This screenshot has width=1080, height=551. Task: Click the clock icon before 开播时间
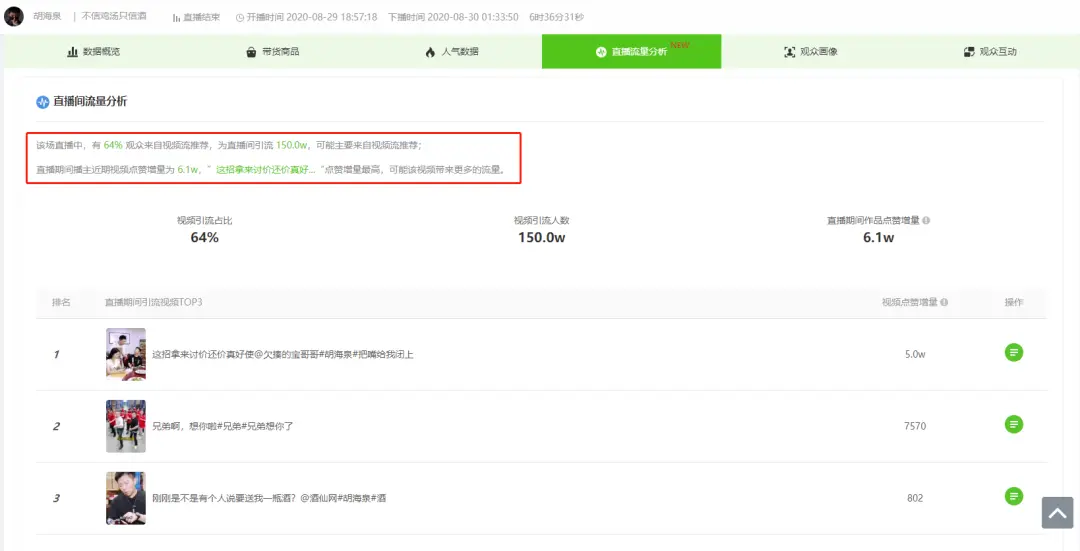tap(240, 17)
